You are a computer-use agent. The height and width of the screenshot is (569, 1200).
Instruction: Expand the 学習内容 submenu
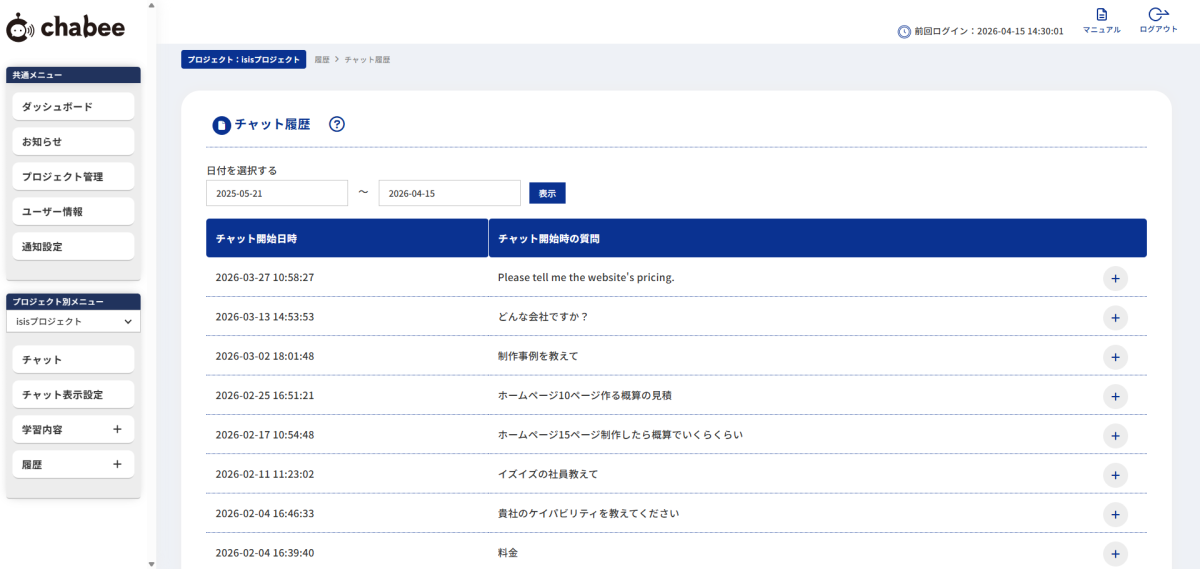[x=117, y=429]
